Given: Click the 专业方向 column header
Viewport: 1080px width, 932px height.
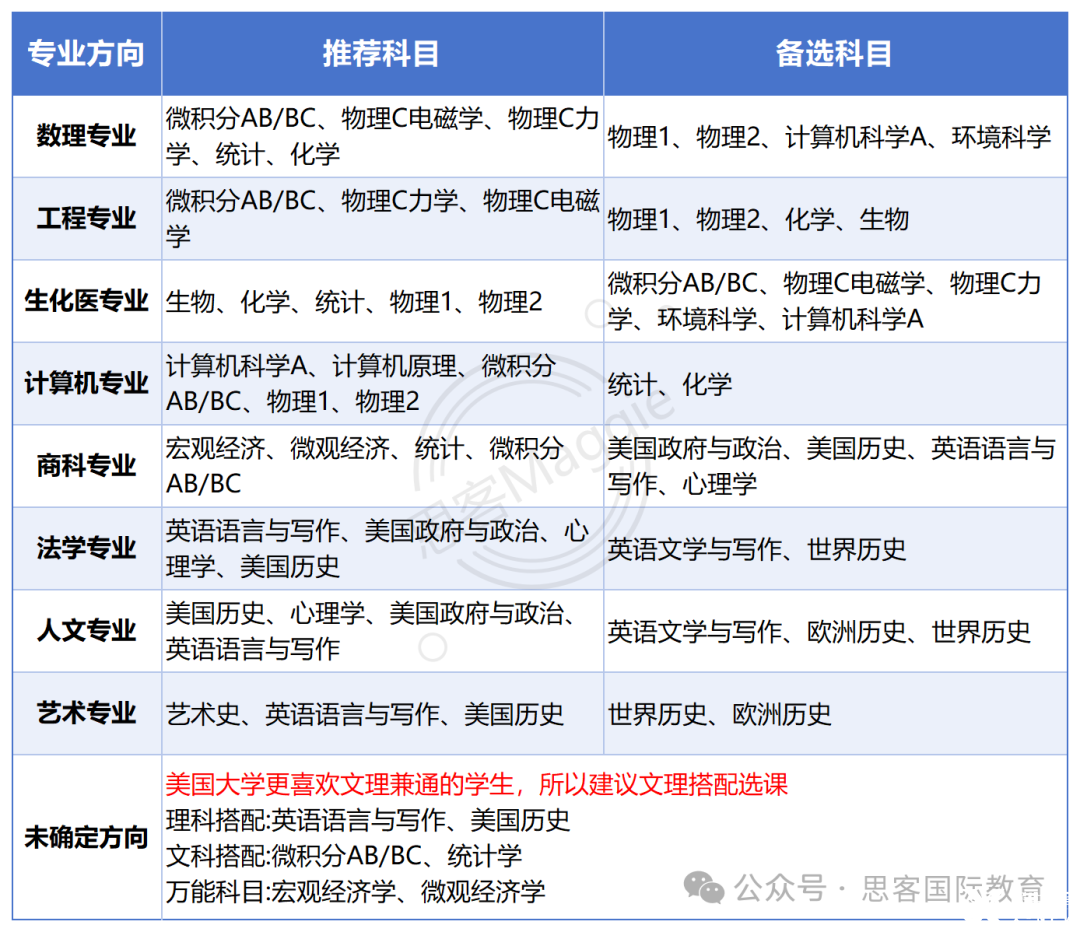Looking at the screenshot, I should click(x=86, y=54).
